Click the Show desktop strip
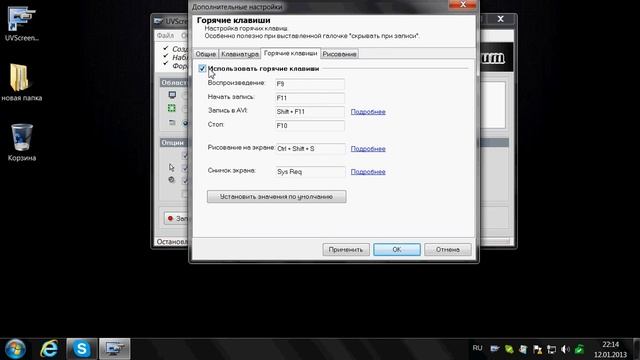Image resolution: width=640 pixels, height=360 pixels. pyautogui.click(x=637, y=349)
